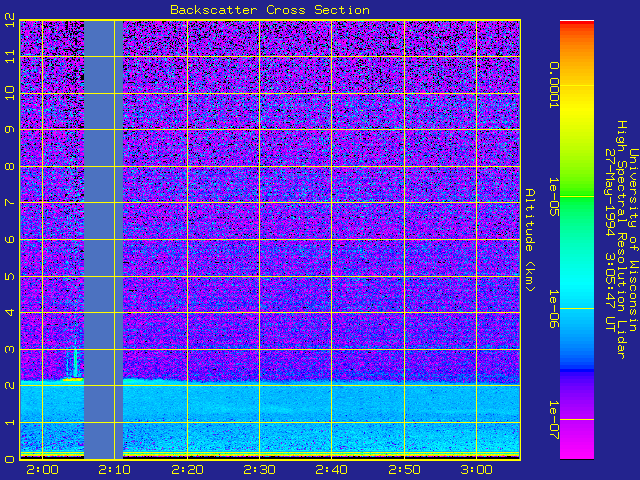Click altitude label 8 on y-axis

10,166
